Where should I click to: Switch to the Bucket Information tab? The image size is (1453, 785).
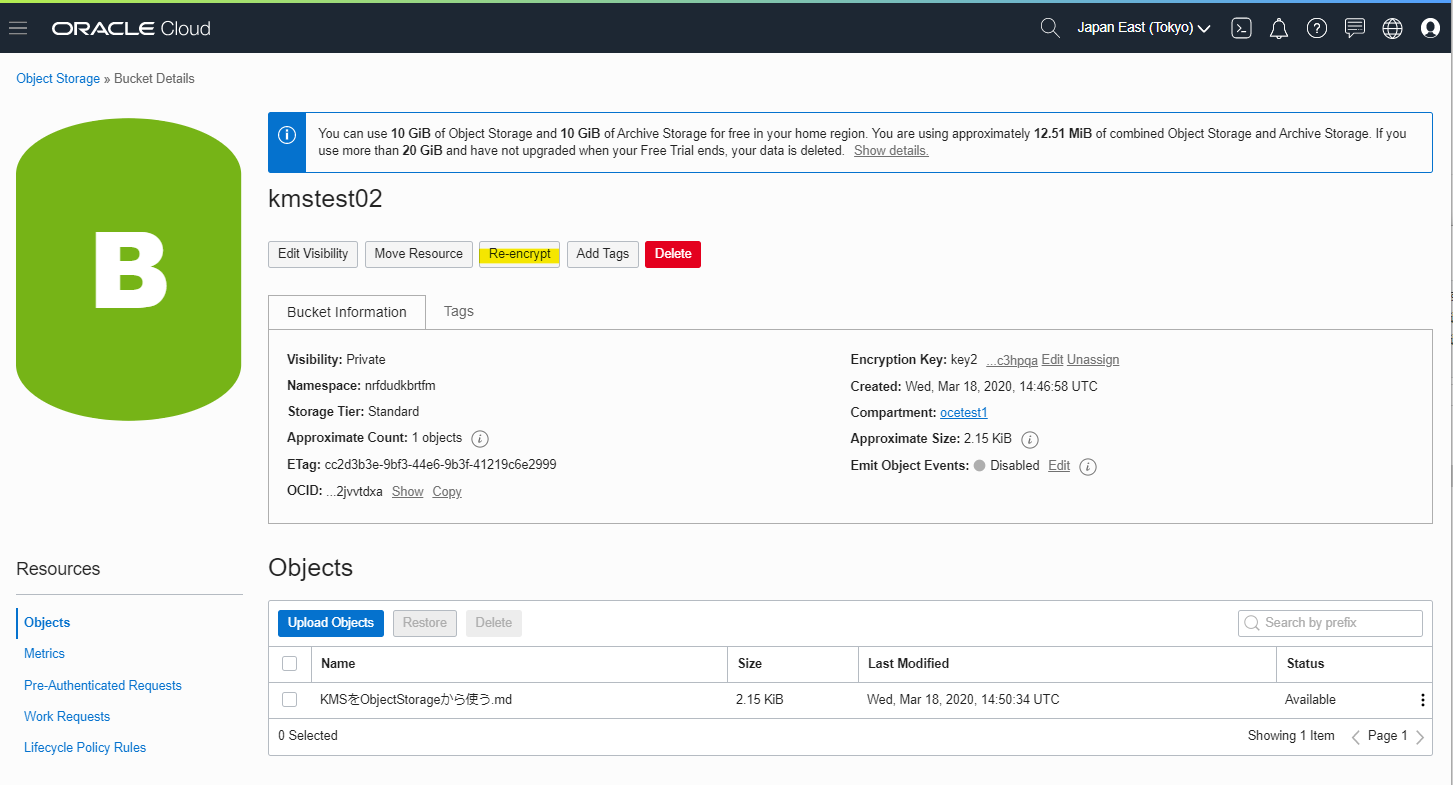(x=347, y=312)
